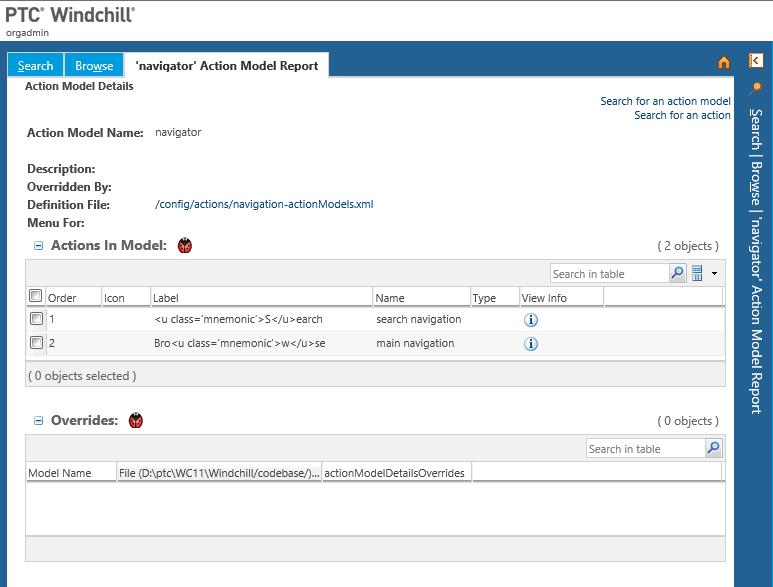Click magnifier icon in Overrides table search
This screenshot has height=587, width=773.
click(713, 448)
